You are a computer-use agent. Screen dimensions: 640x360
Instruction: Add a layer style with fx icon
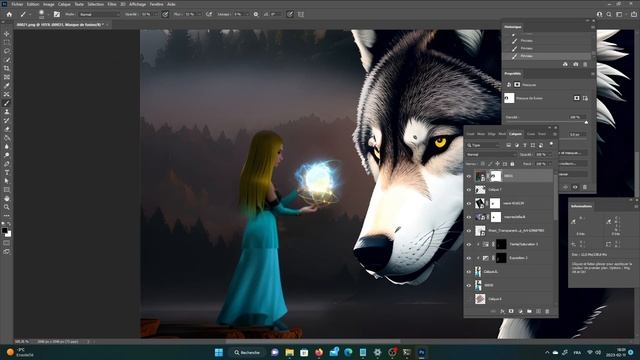[x=502, y=311]
